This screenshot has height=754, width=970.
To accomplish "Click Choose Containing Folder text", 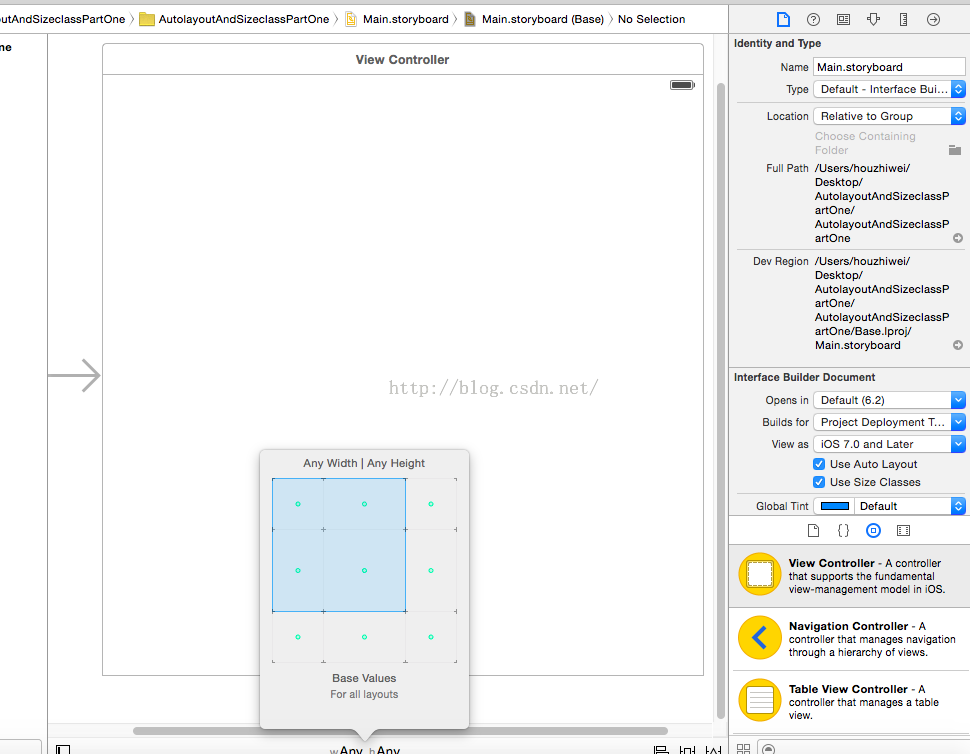I will pos(865,143).
